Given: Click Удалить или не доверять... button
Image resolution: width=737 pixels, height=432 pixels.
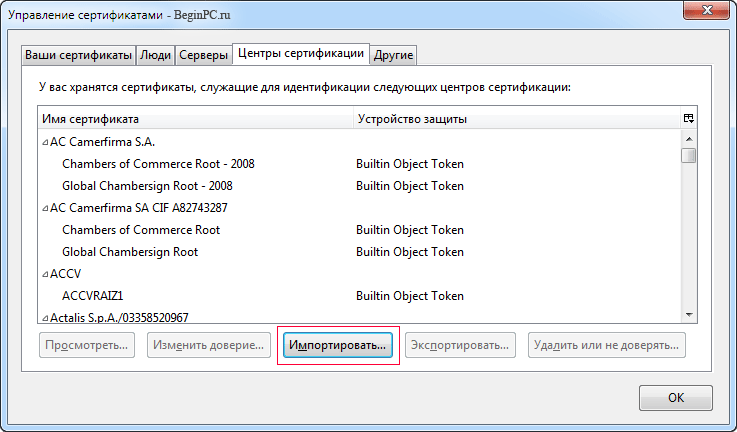Looking at the screenshot, I should point(606,345).
